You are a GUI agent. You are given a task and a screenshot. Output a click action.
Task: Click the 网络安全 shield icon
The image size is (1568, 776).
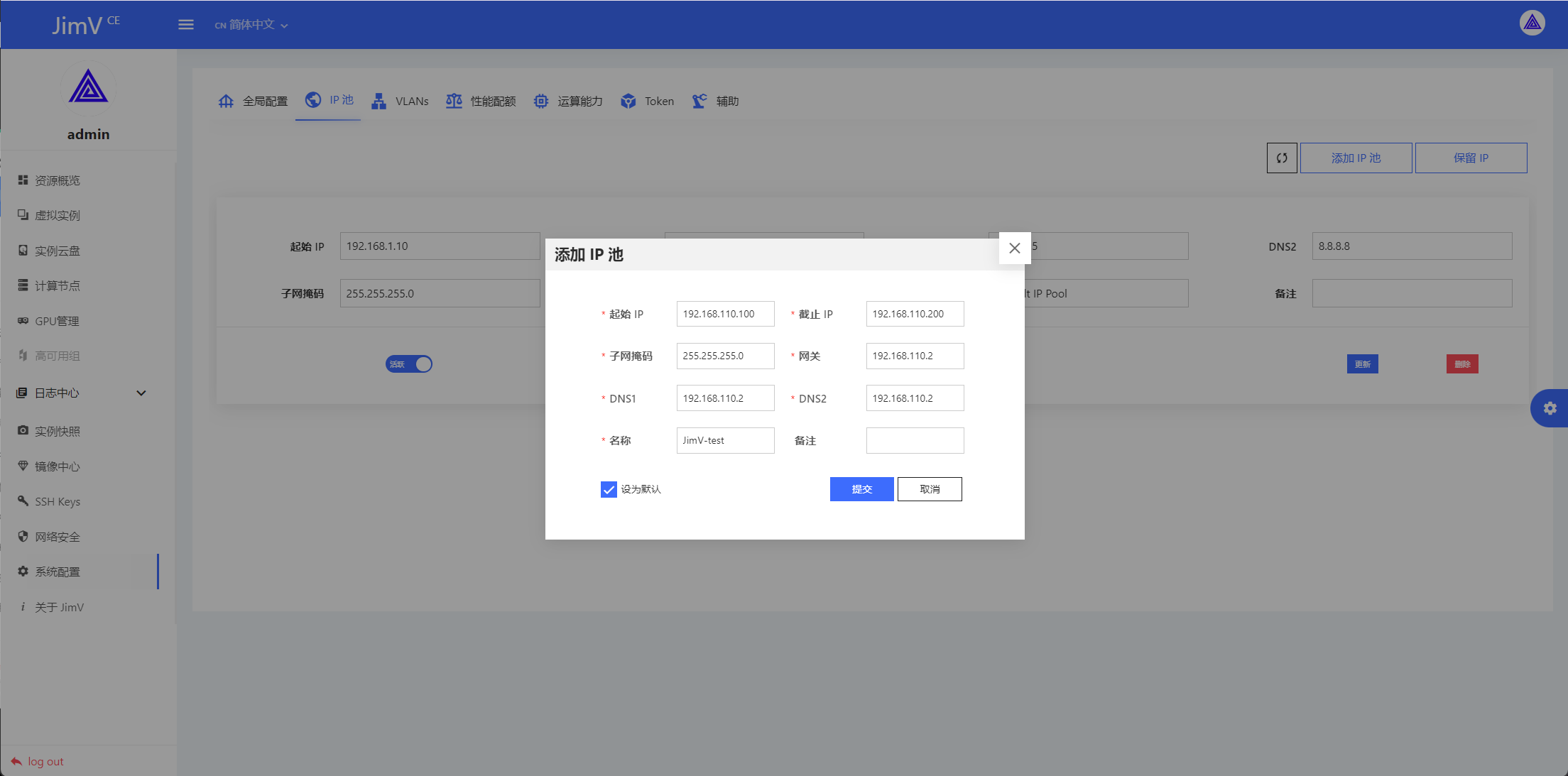coord(23,537)
